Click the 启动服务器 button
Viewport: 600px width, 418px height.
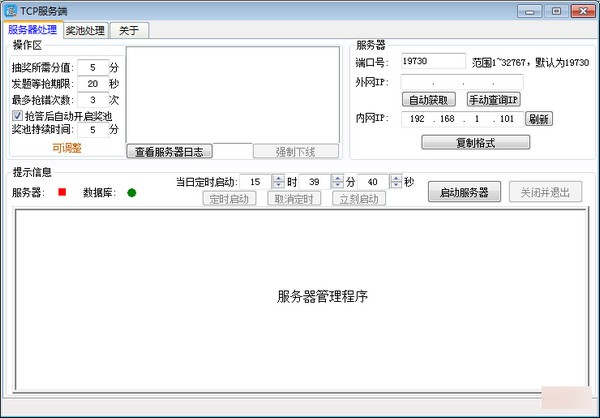click(464, 192)
